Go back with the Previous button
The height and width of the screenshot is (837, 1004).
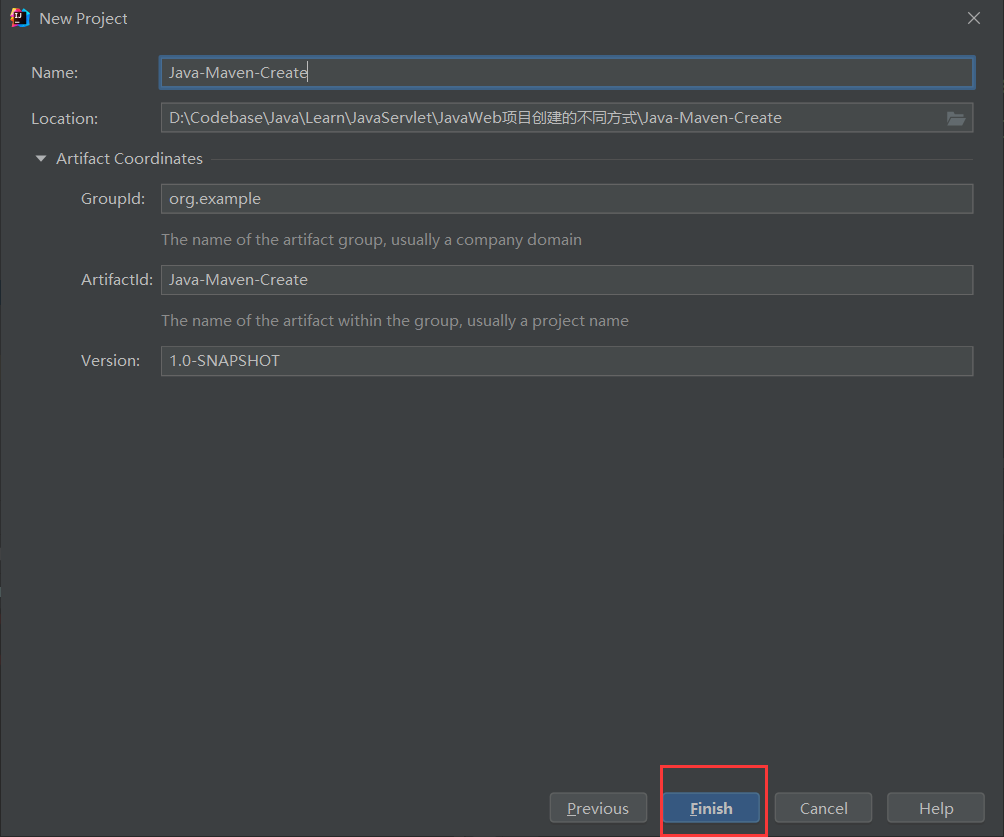click(598, 808)
